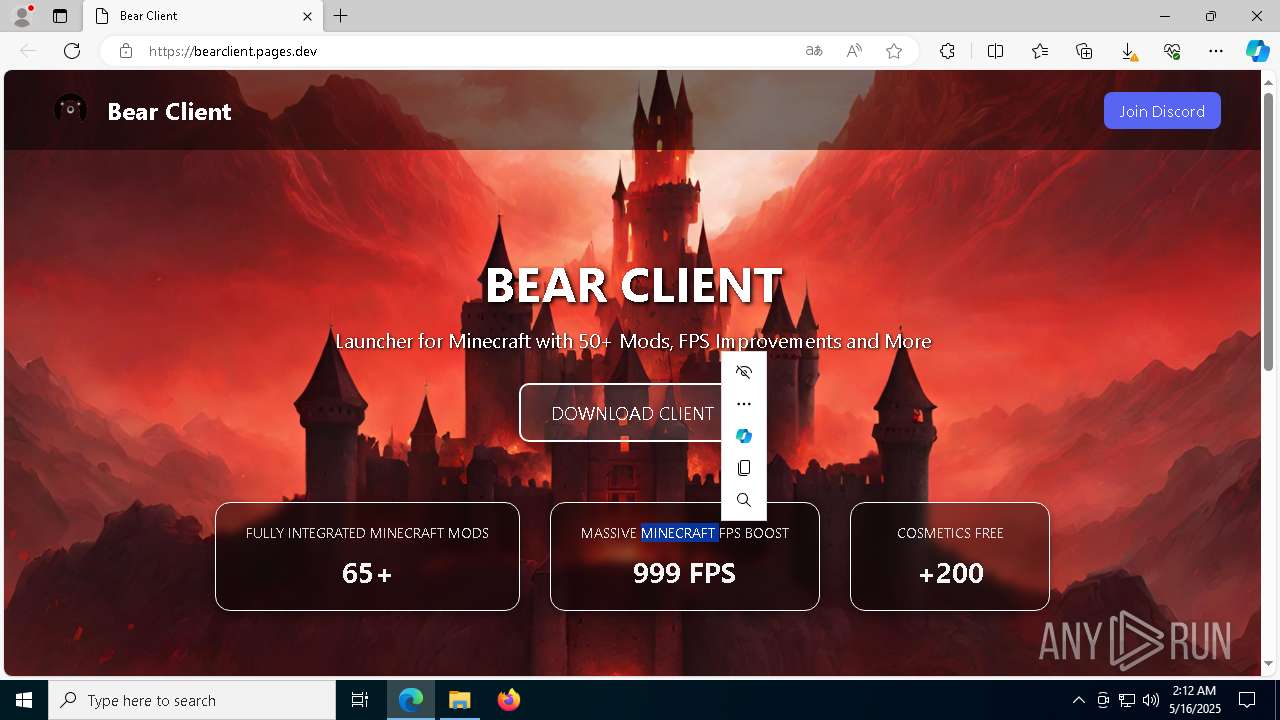Click the scrollbar down arrow
Image resolution: width=1280 pixels, height=720 pixels.
(x=1268, y=663)
